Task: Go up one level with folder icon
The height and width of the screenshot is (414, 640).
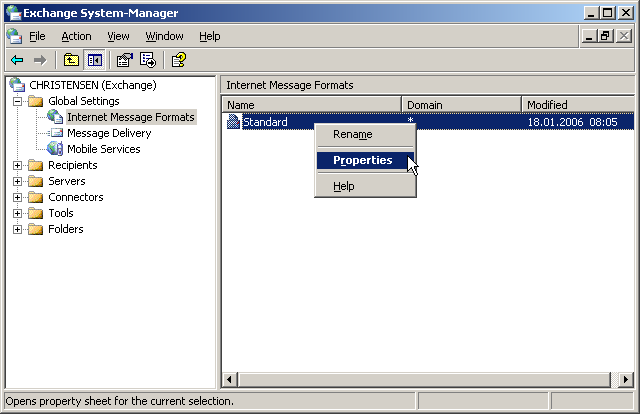Action: coord(71,60)
